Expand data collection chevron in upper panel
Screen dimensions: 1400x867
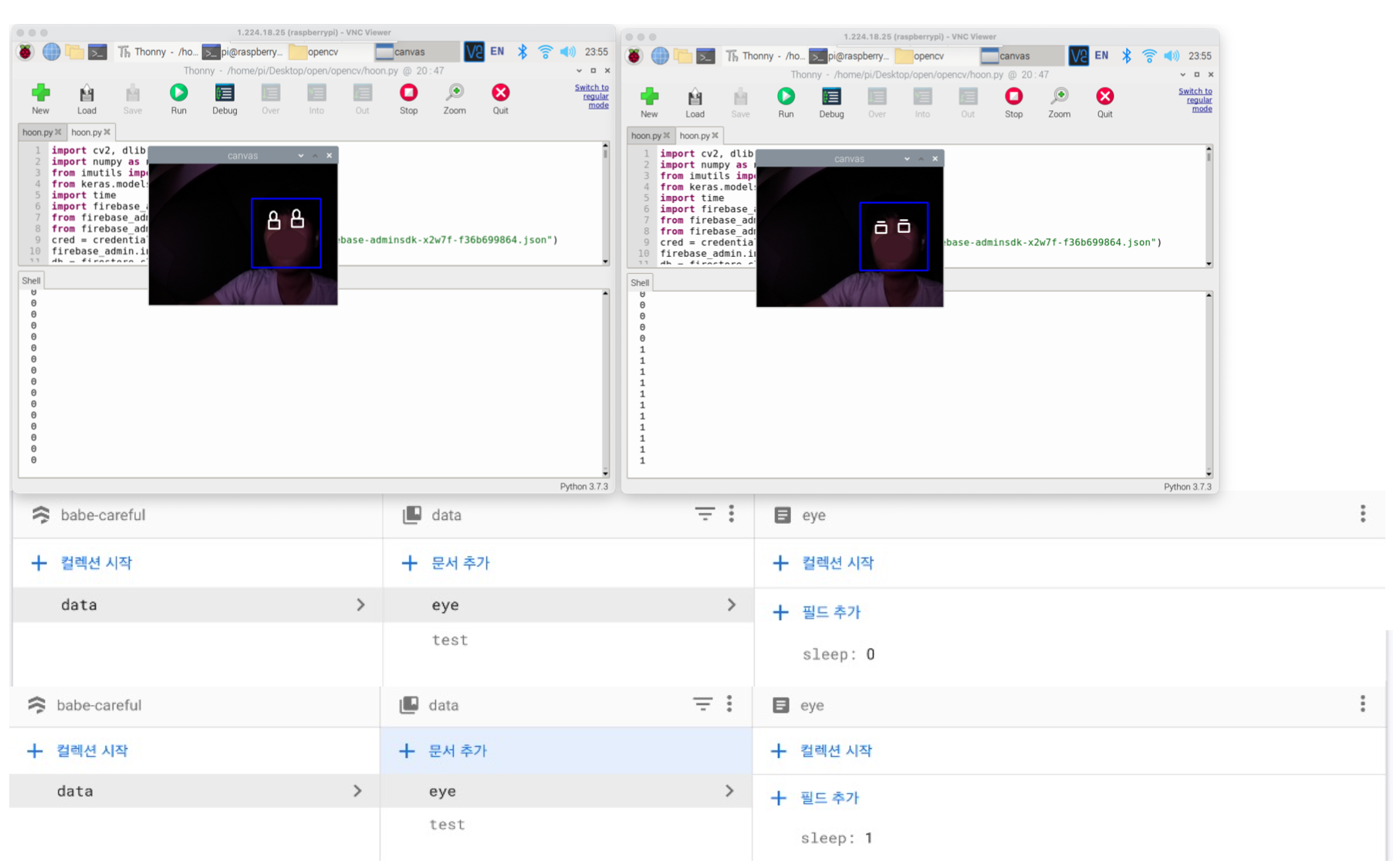tap(360, 605)
